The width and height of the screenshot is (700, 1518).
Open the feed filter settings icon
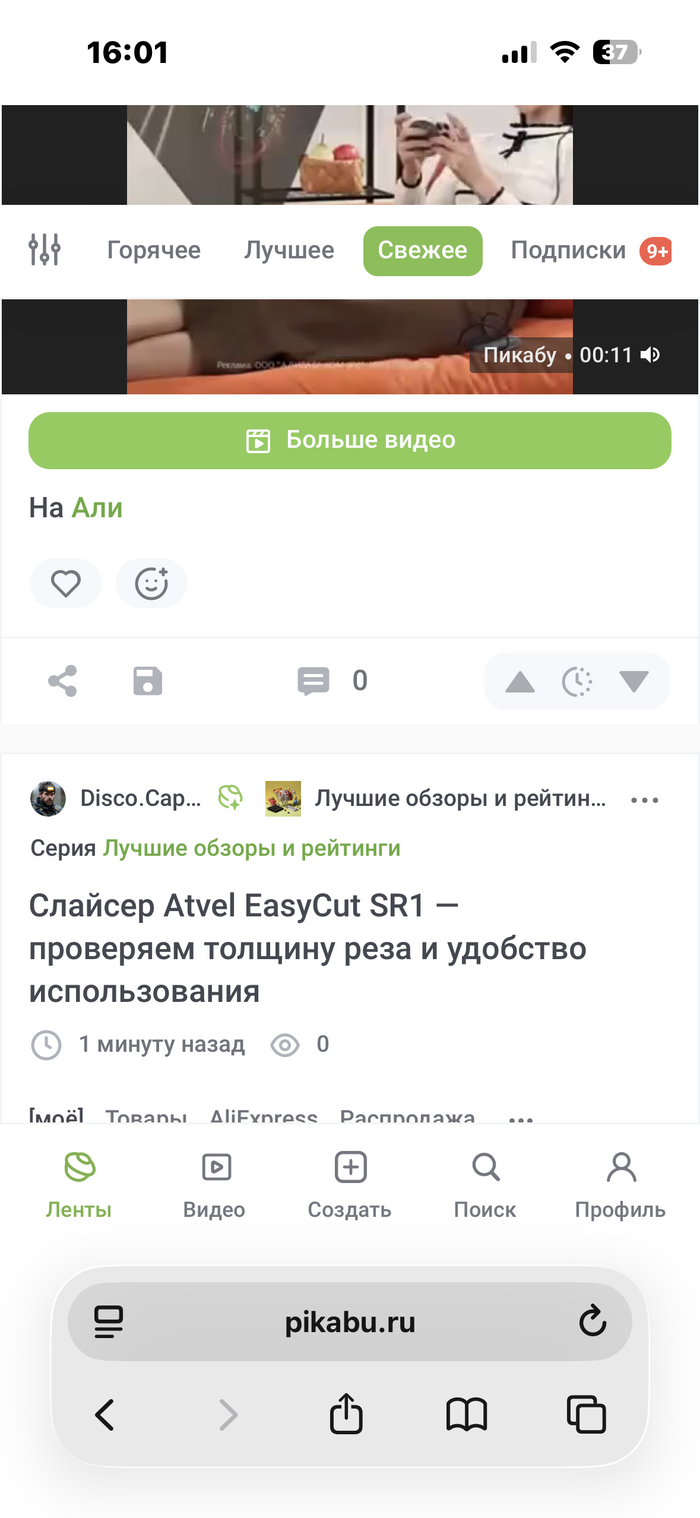(x=45, y=250)
